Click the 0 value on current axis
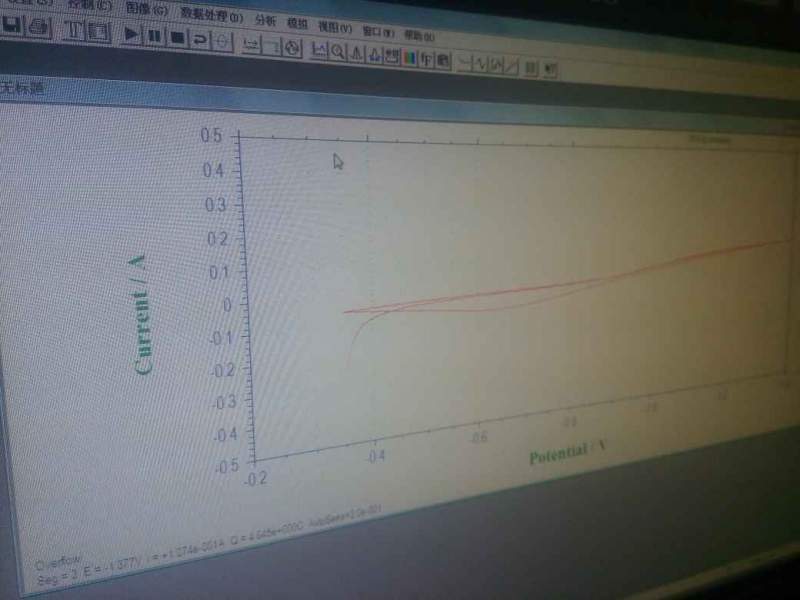The height and width of the screenshot is (600, 800). pos(228,305)
